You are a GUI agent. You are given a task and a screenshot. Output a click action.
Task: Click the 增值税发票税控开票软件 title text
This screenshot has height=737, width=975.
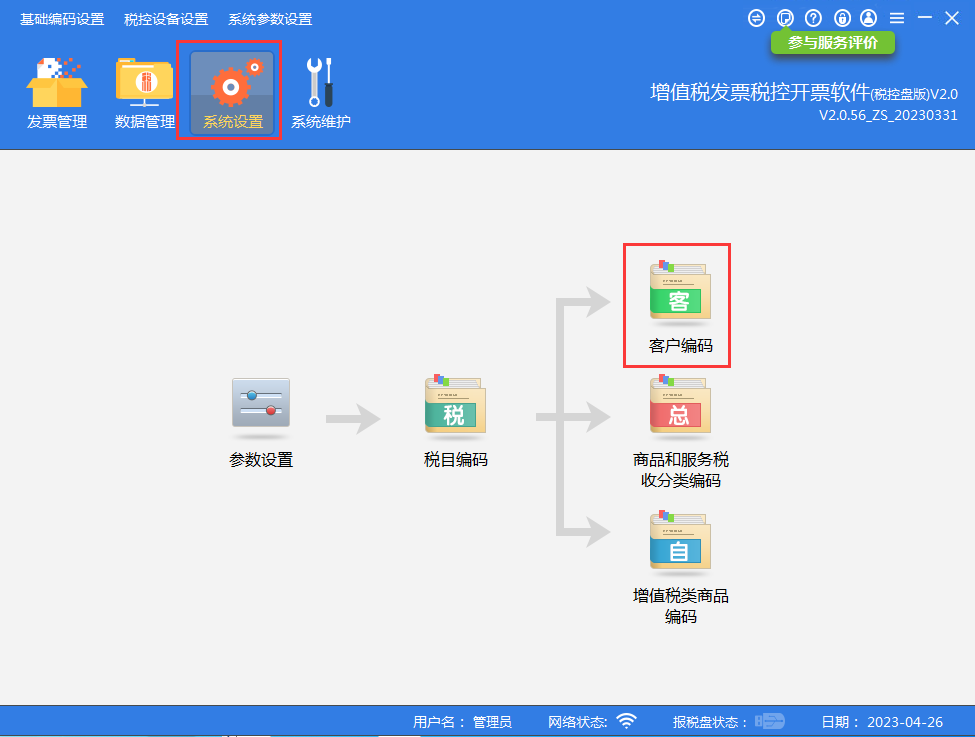coord(760,93)
